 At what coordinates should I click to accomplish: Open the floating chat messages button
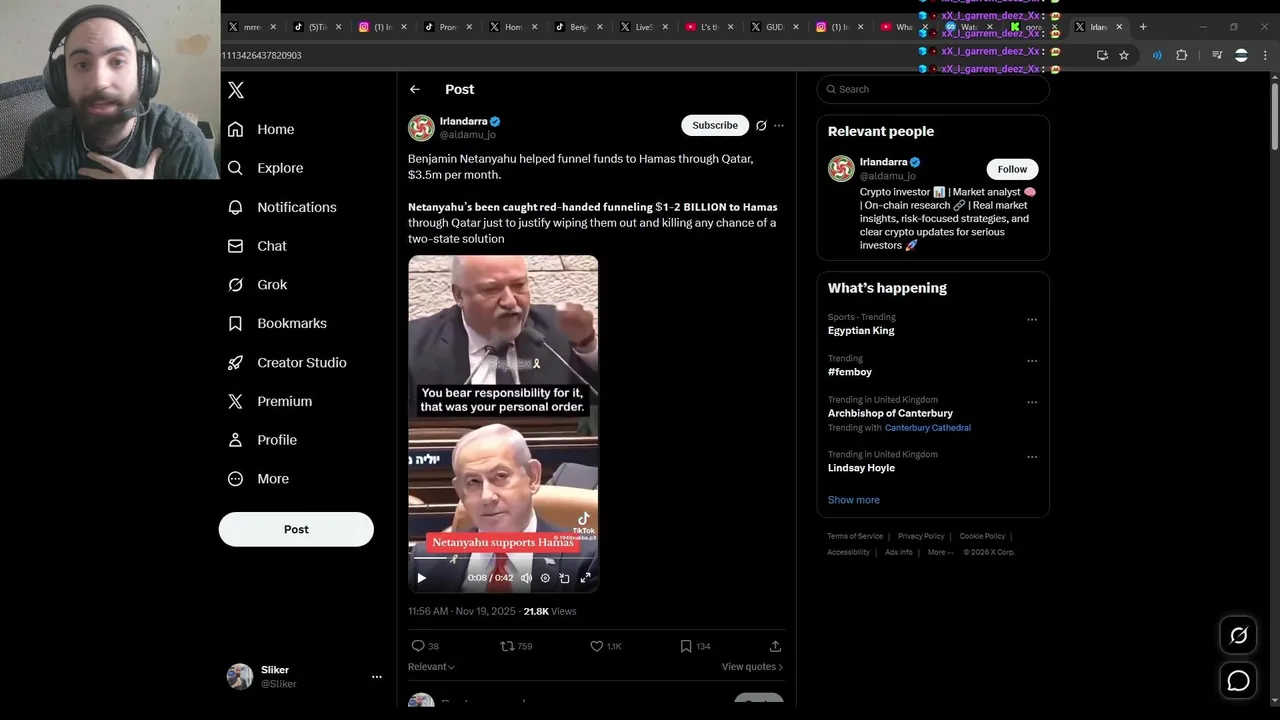[1238, 681]
